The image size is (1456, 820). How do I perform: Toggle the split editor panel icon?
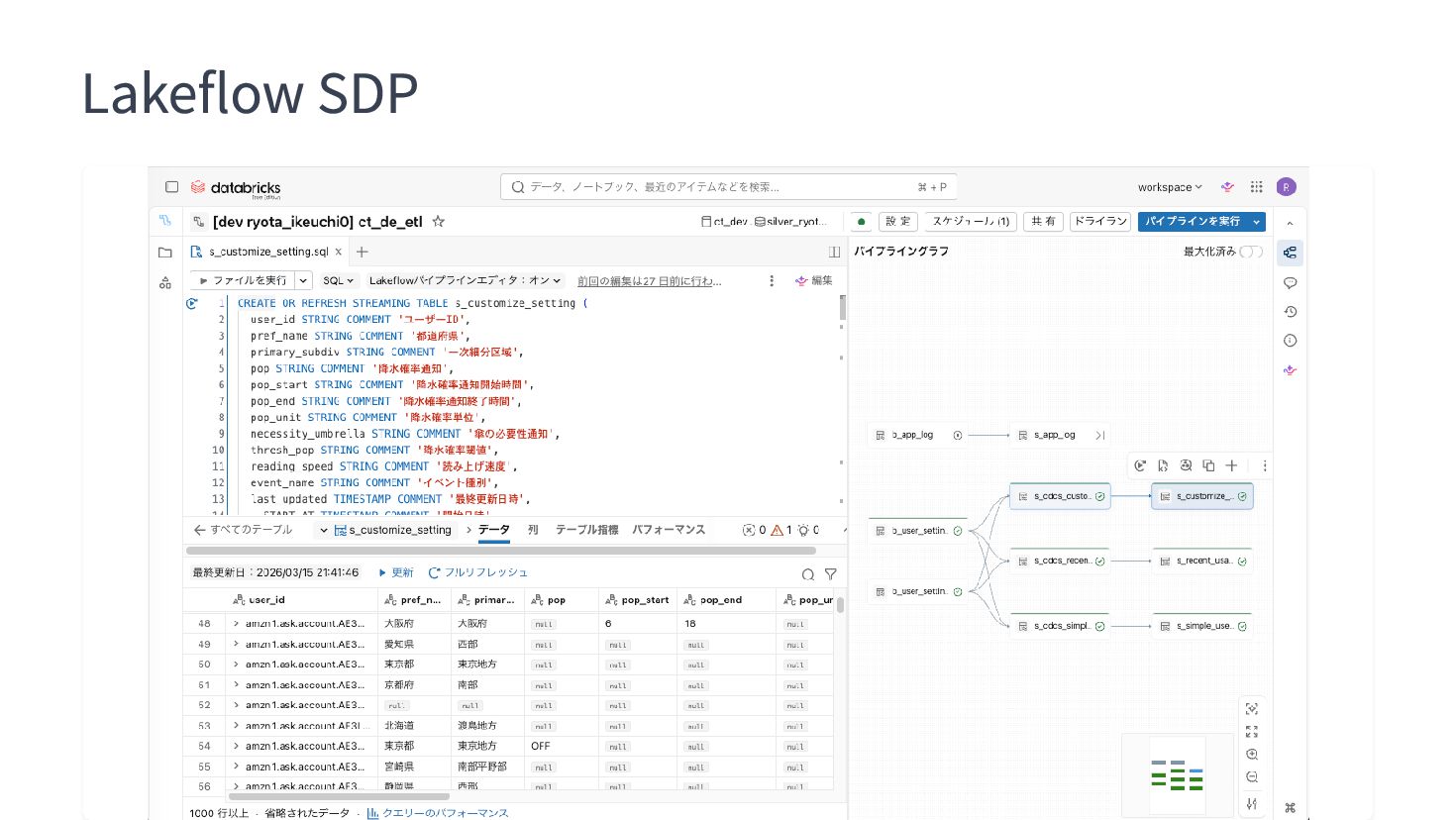click(x=834, y=252)
